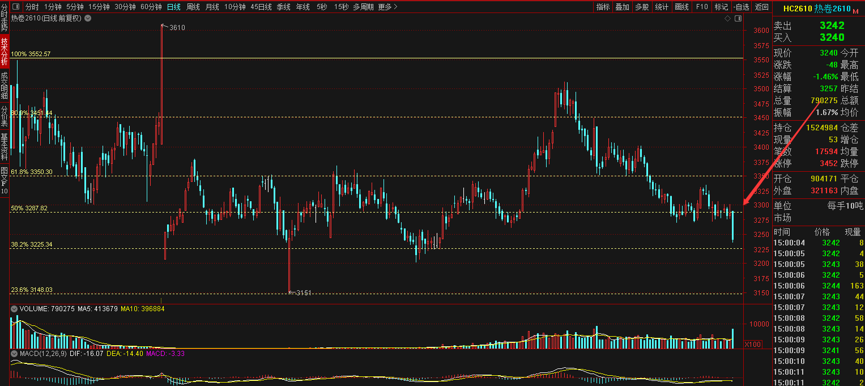Click the 3610 high price marker
This screenshot has height=386, width=865.
[177, 27]
